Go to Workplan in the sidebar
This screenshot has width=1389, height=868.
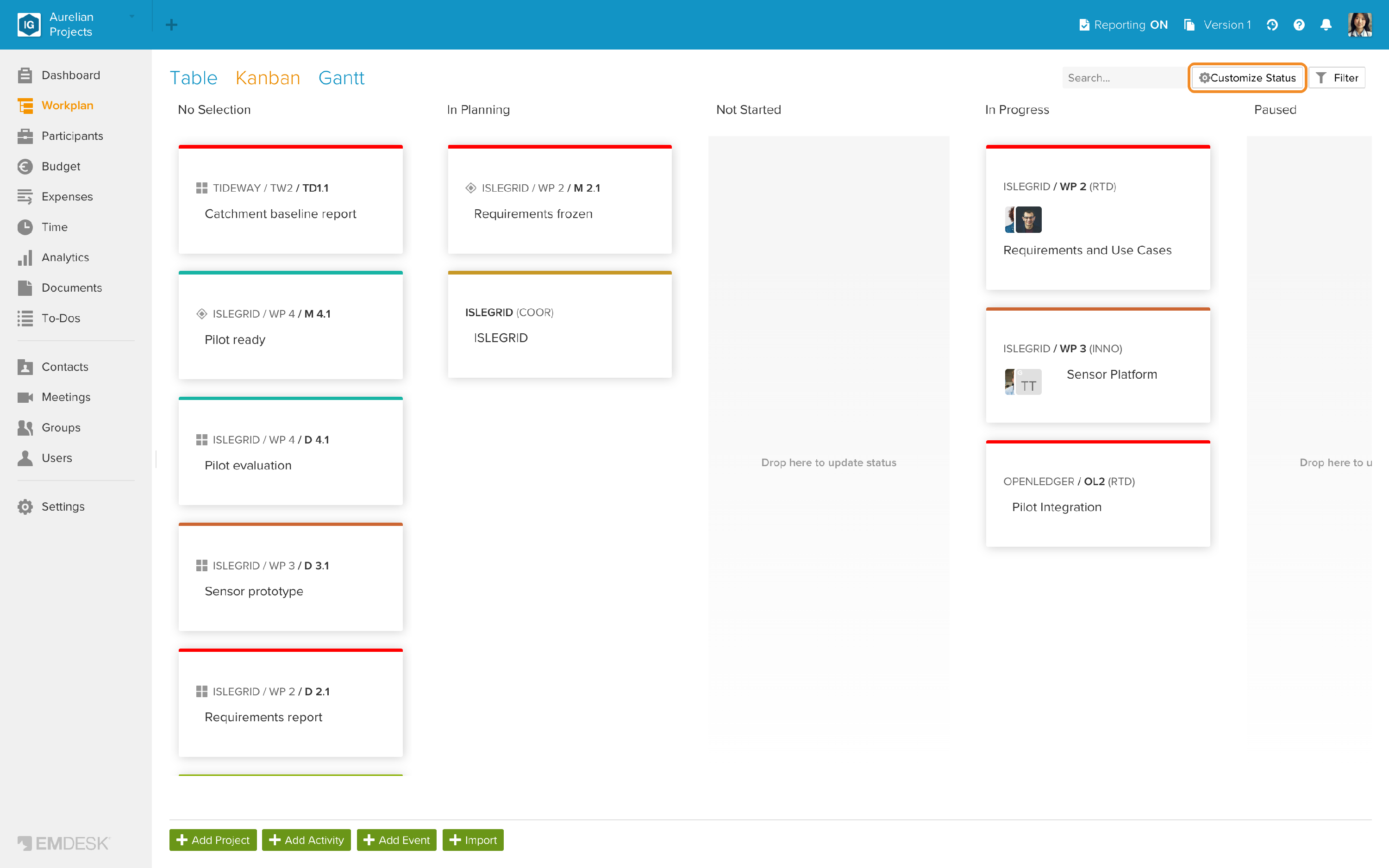67,106
